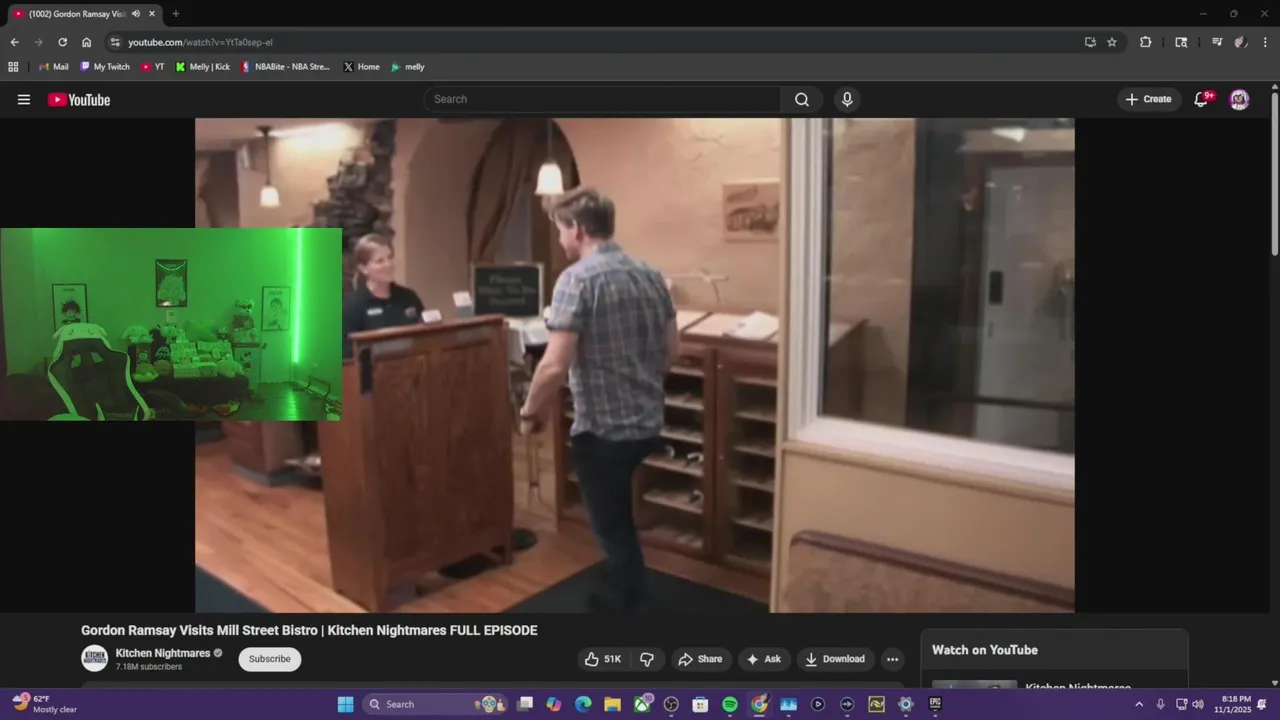Open the Chrome apps grid in bookmarks bar

click(13, 67)
